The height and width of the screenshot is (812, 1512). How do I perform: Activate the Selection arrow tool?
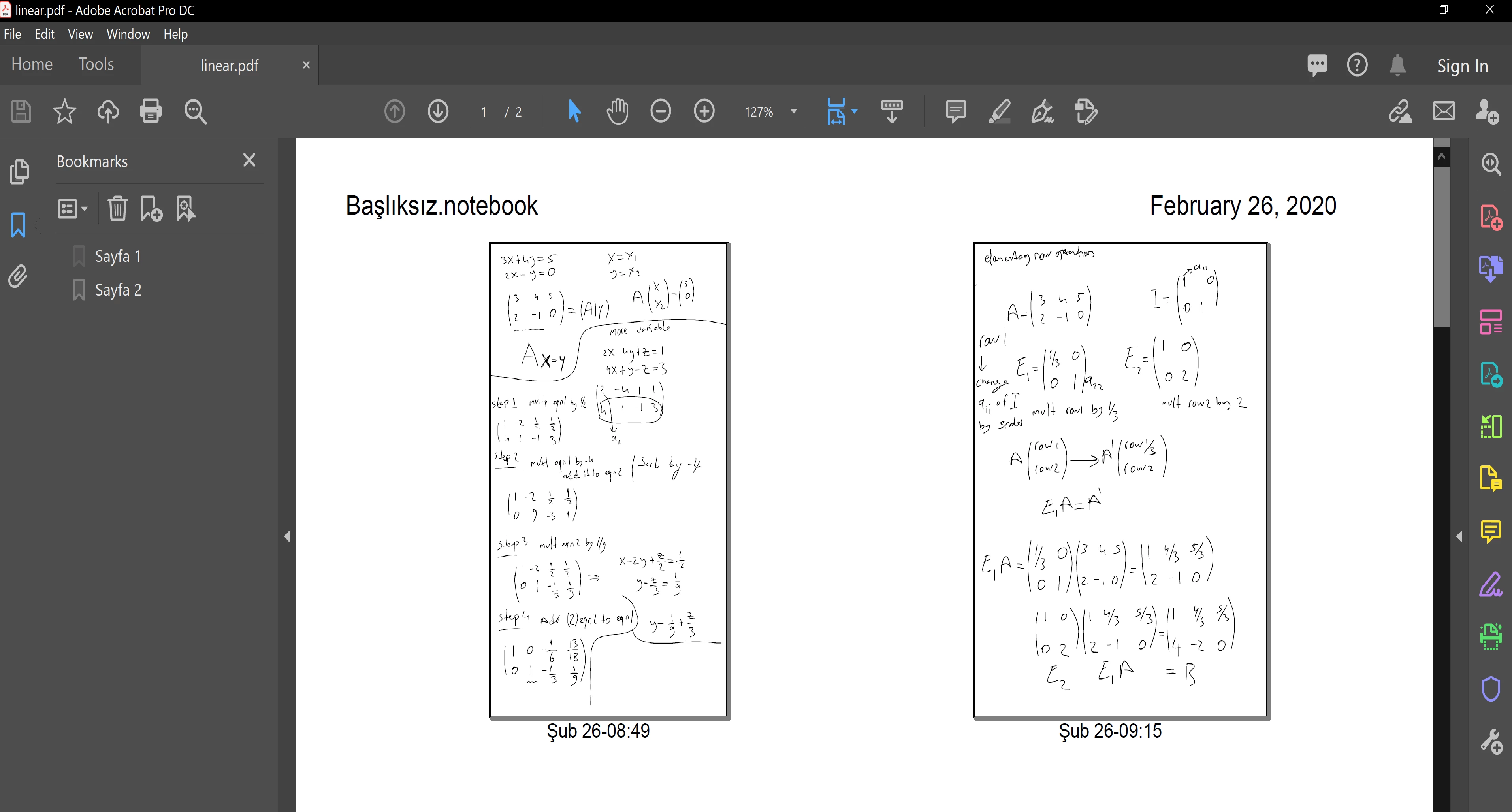click(574, 111)
